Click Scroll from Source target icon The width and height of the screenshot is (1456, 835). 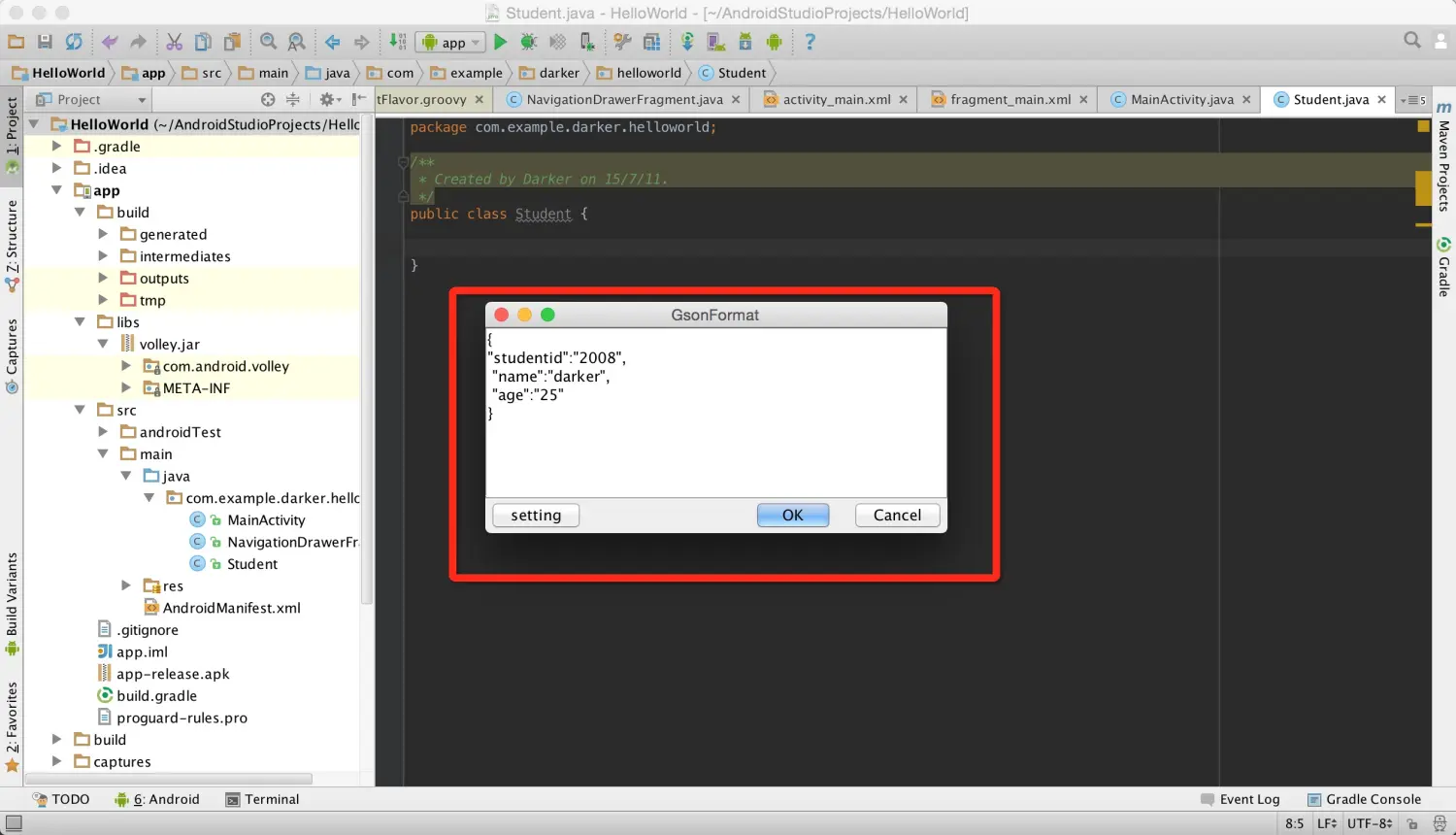coord(268,99)
